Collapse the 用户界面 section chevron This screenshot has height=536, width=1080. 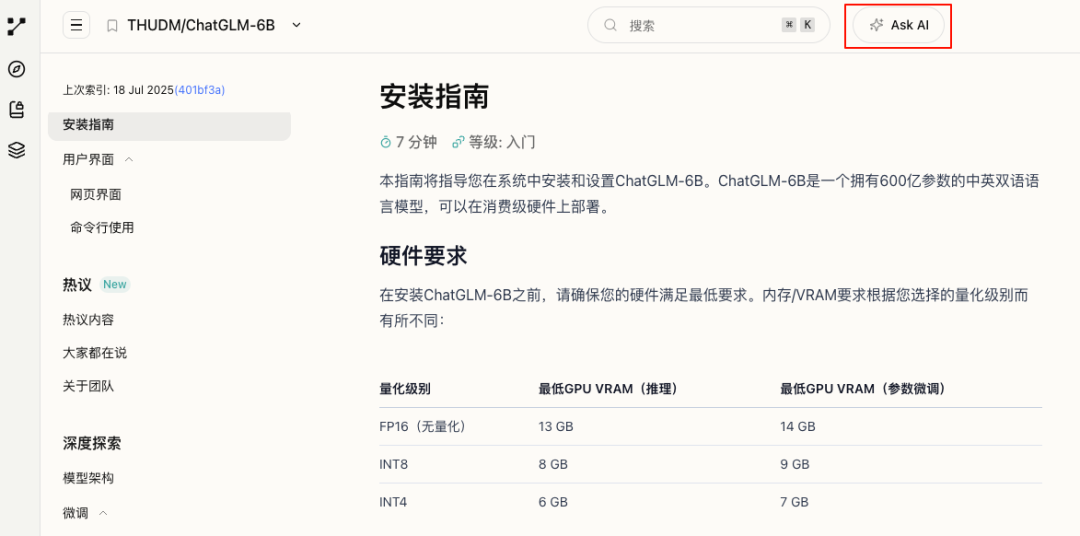coord(129,160)
